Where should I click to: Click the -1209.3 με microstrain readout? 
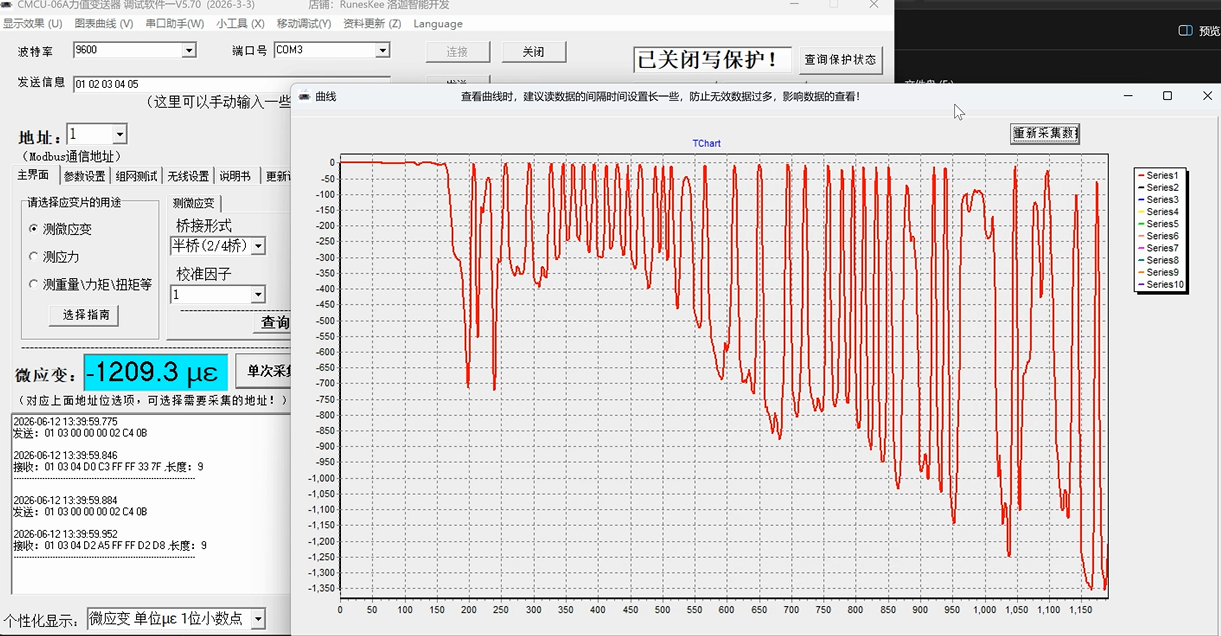coord(156,373)
